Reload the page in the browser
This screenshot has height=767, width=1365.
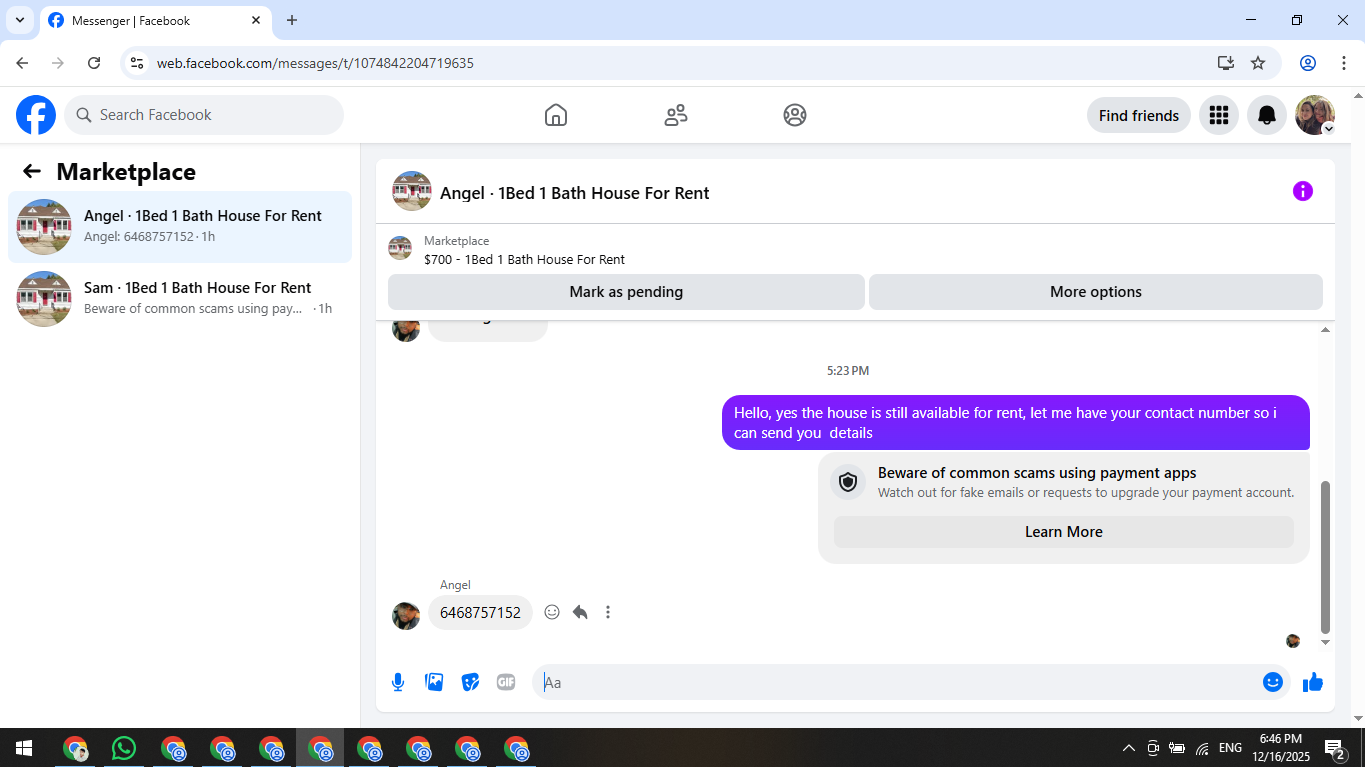coord(94,63)
